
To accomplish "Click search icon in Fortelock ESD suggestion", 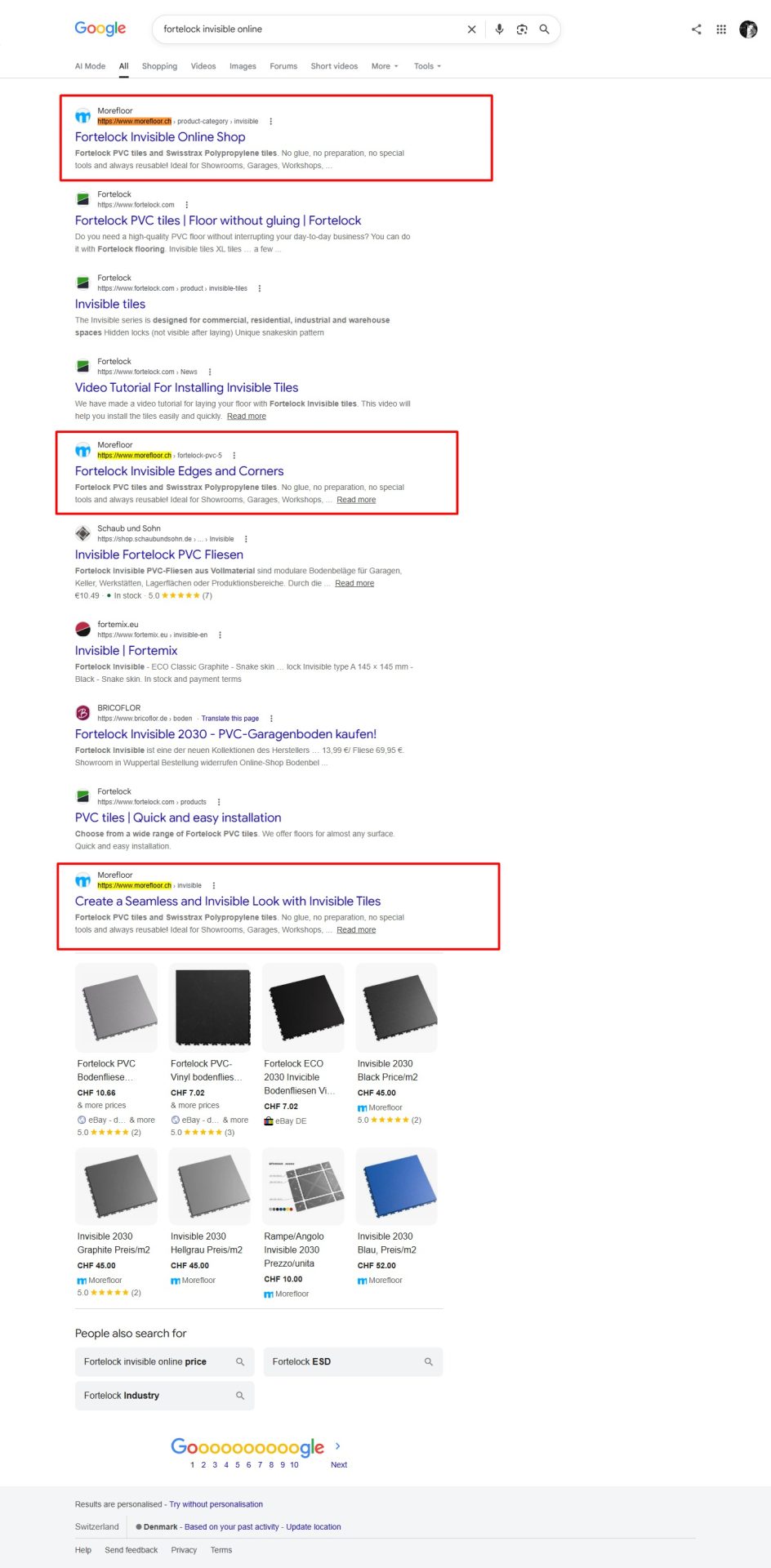I will (x=429, y=1361).
